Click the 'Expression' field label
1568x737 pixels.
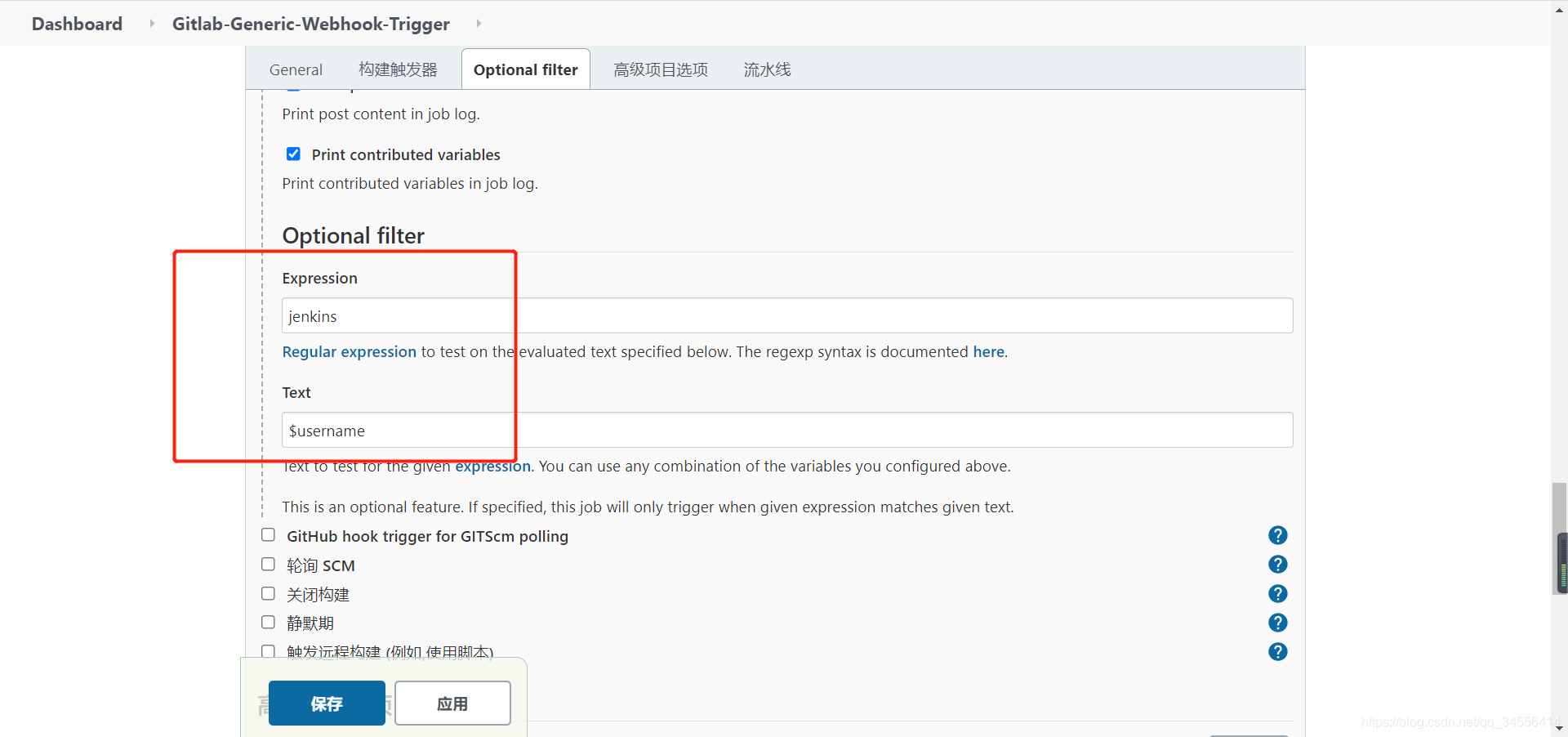point(319,279)
